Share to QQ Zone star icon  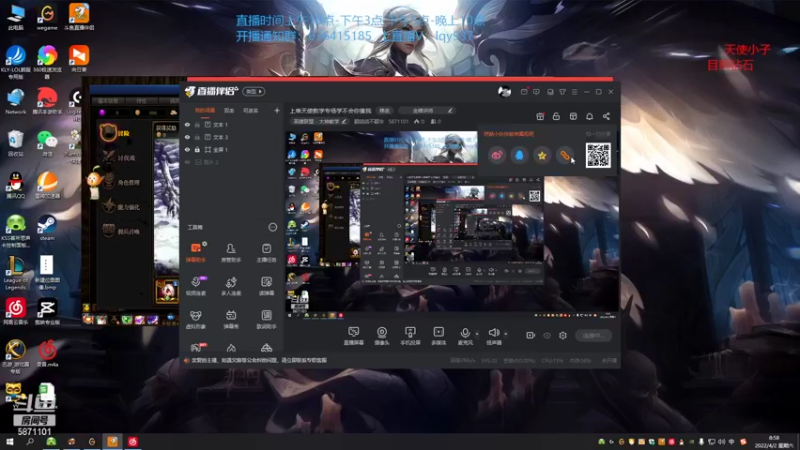[542, 155]
